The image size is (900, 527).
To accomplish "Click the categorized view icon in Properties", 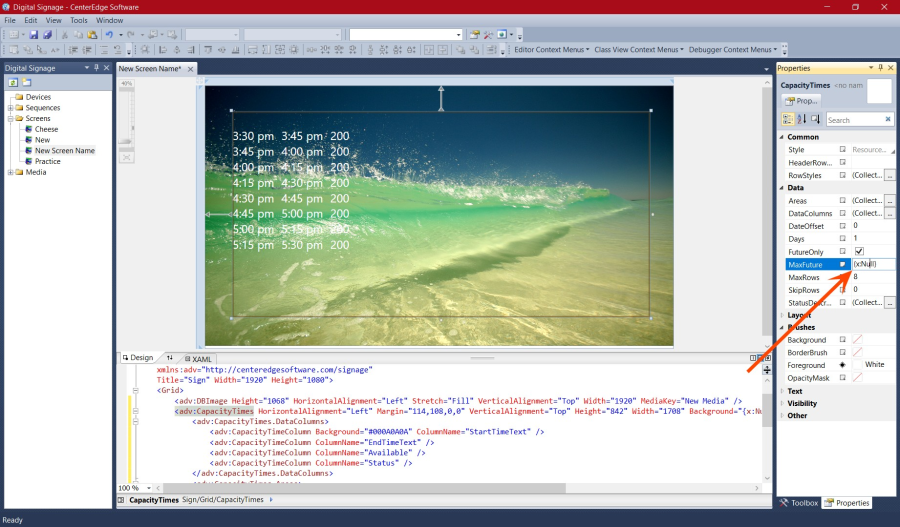I will point(788,119).
